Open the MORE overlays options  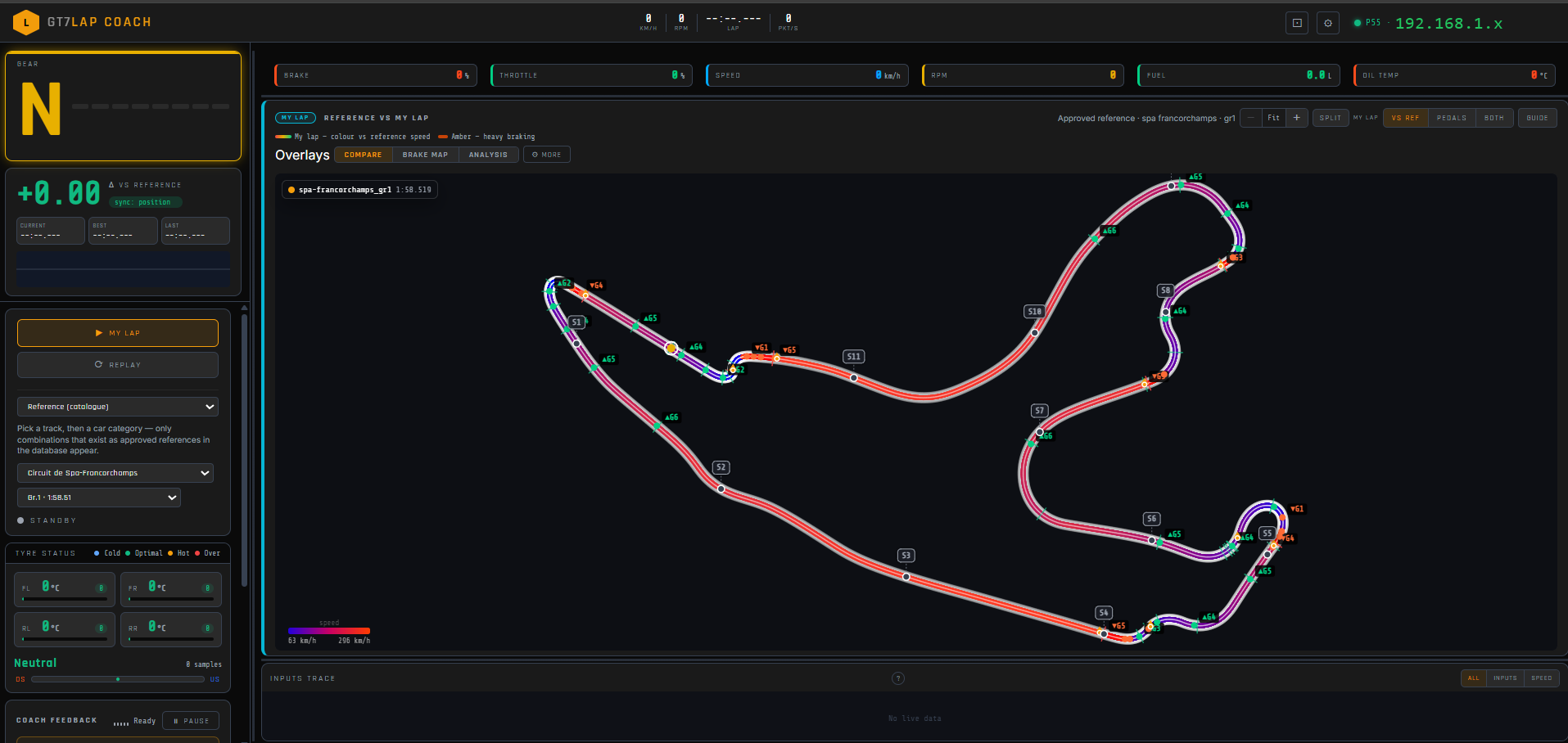(x=547, y=155)
